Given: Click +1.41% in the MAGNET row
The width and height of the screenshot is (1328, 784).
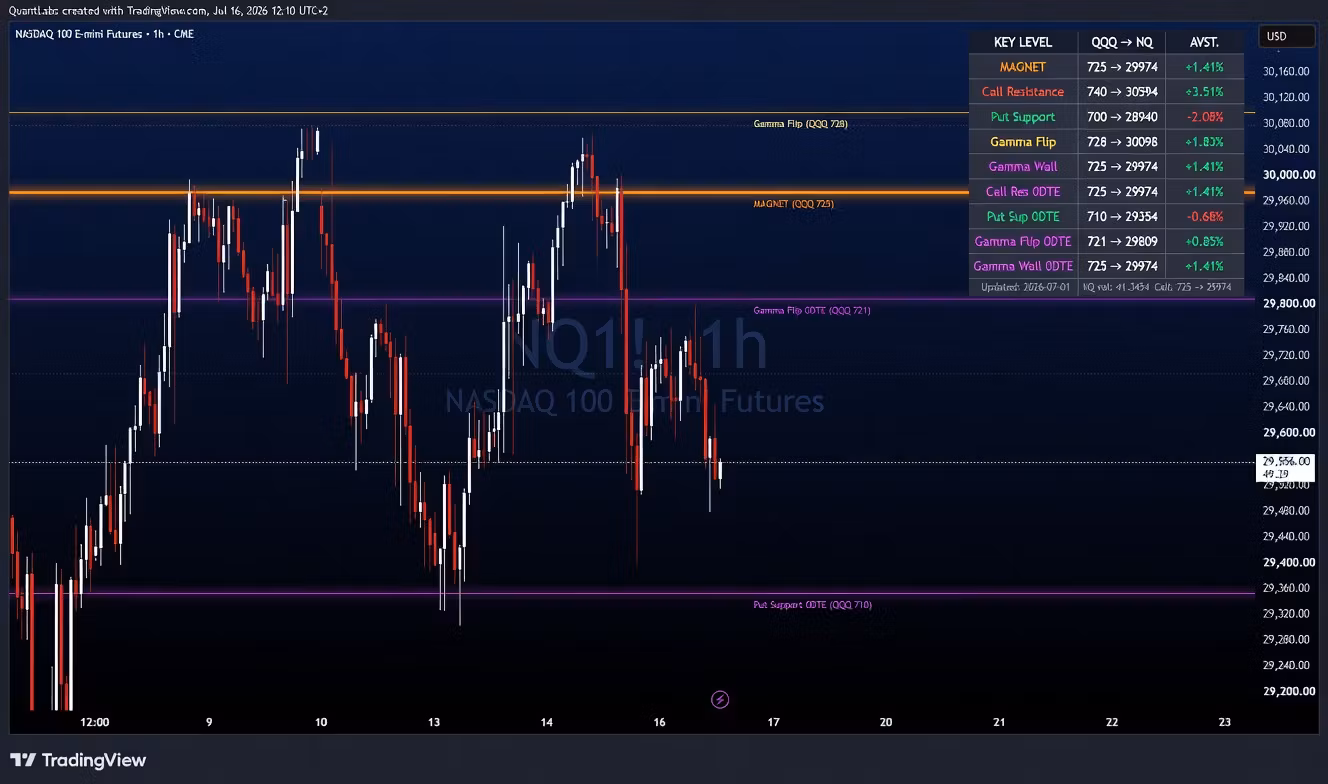Looking at the screenshot, I should (x=1204, y=67).
